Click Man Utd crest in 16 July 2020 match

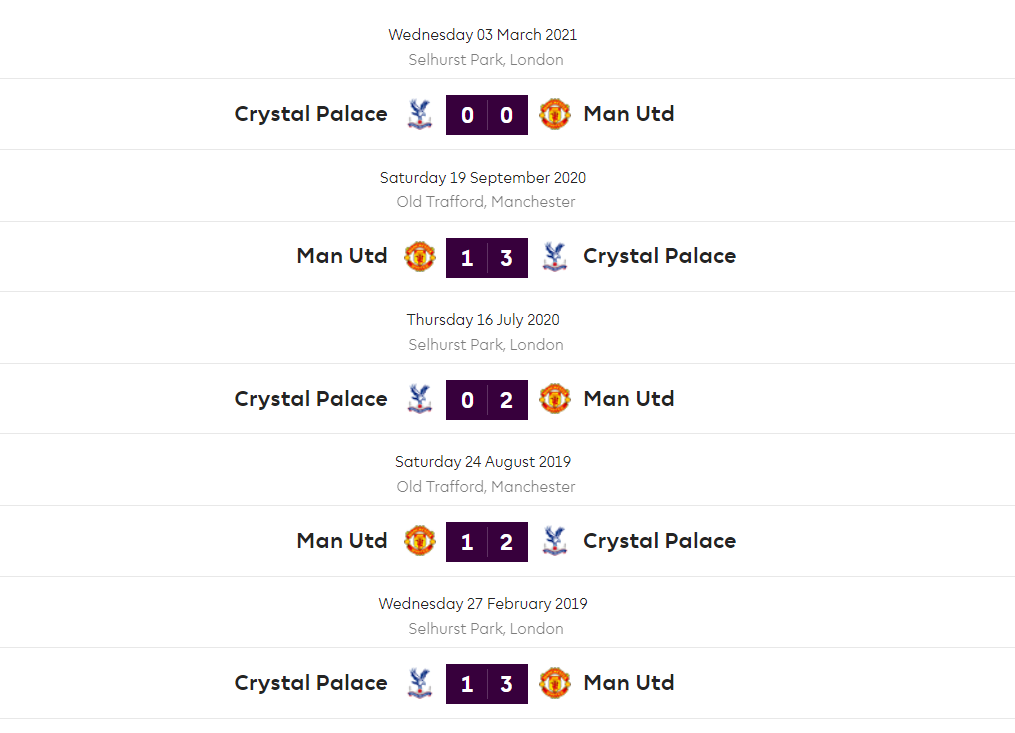point(554,399)
